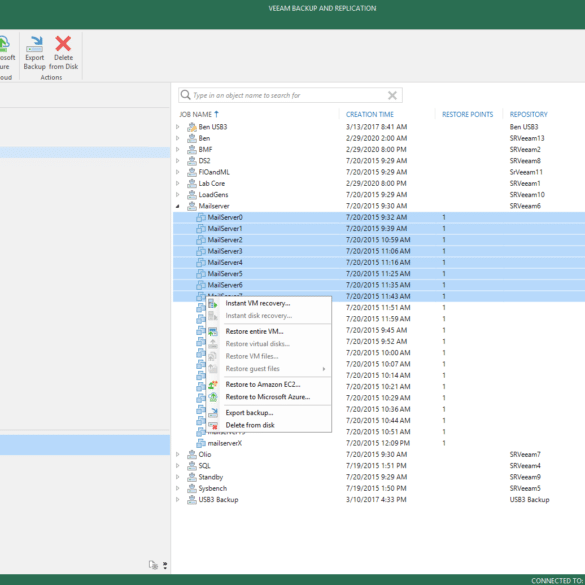Click the search magnifier icon
Viewport: 585px width, 585px height.
tap(185, 95)
